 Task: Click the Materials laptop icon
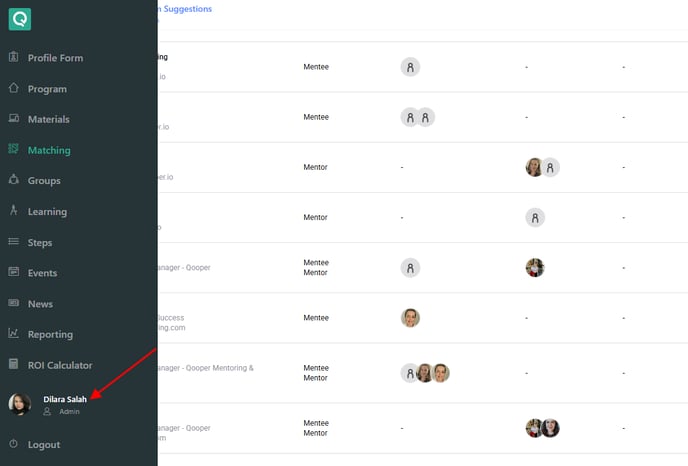click(x=14, y=119)
